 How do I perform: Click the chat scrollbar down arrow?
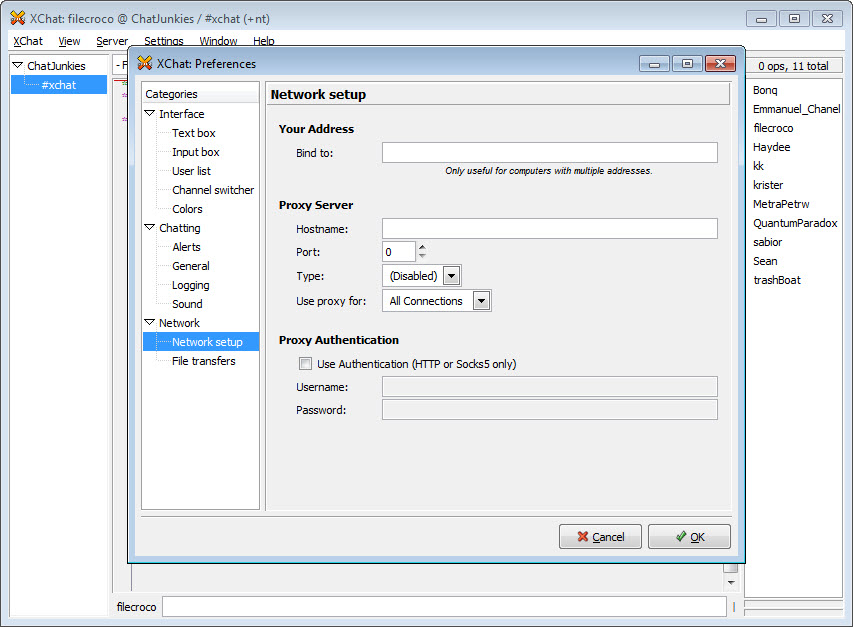pos(731,582)
